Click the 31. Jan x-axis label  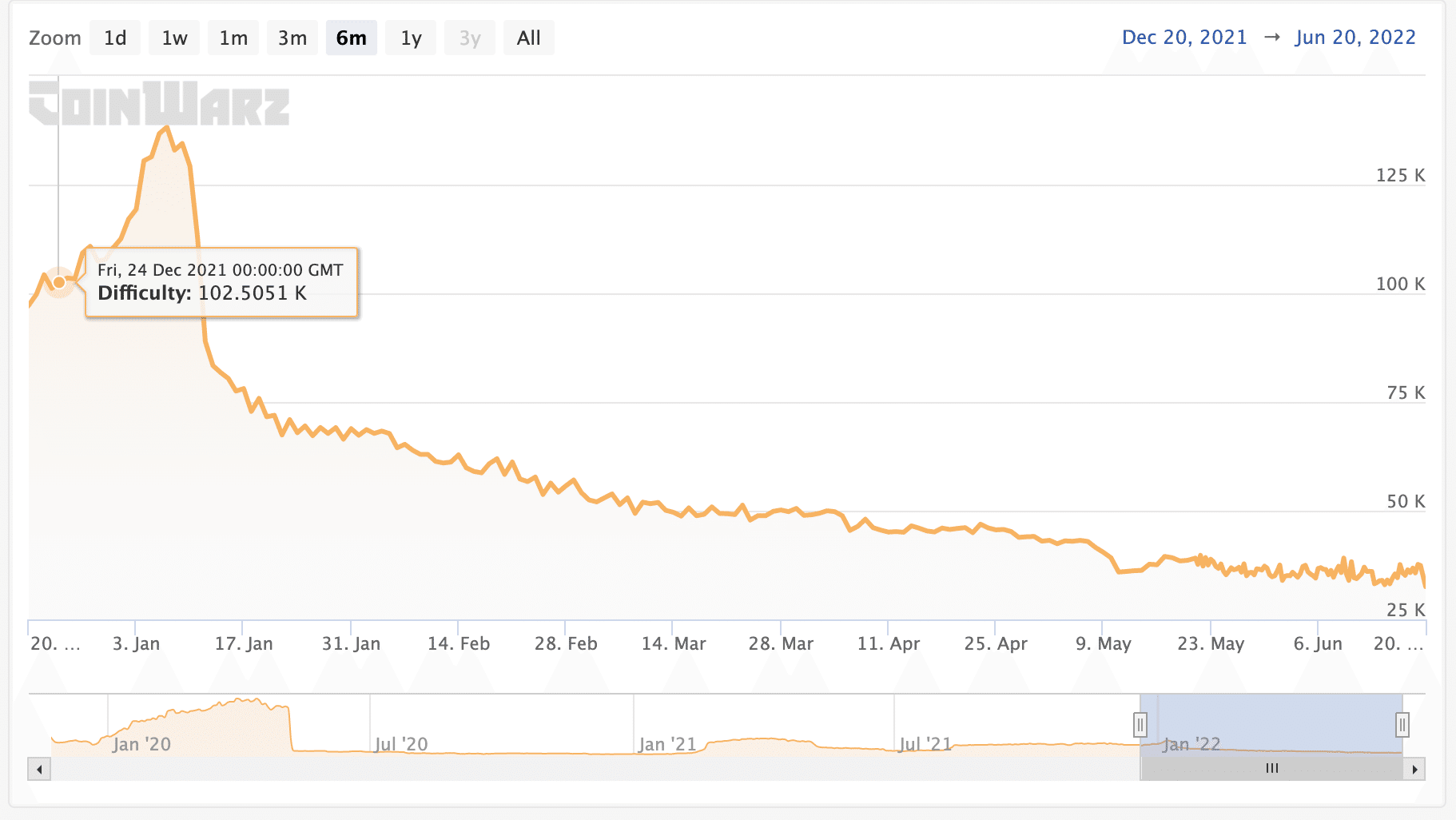click(351, 643)
